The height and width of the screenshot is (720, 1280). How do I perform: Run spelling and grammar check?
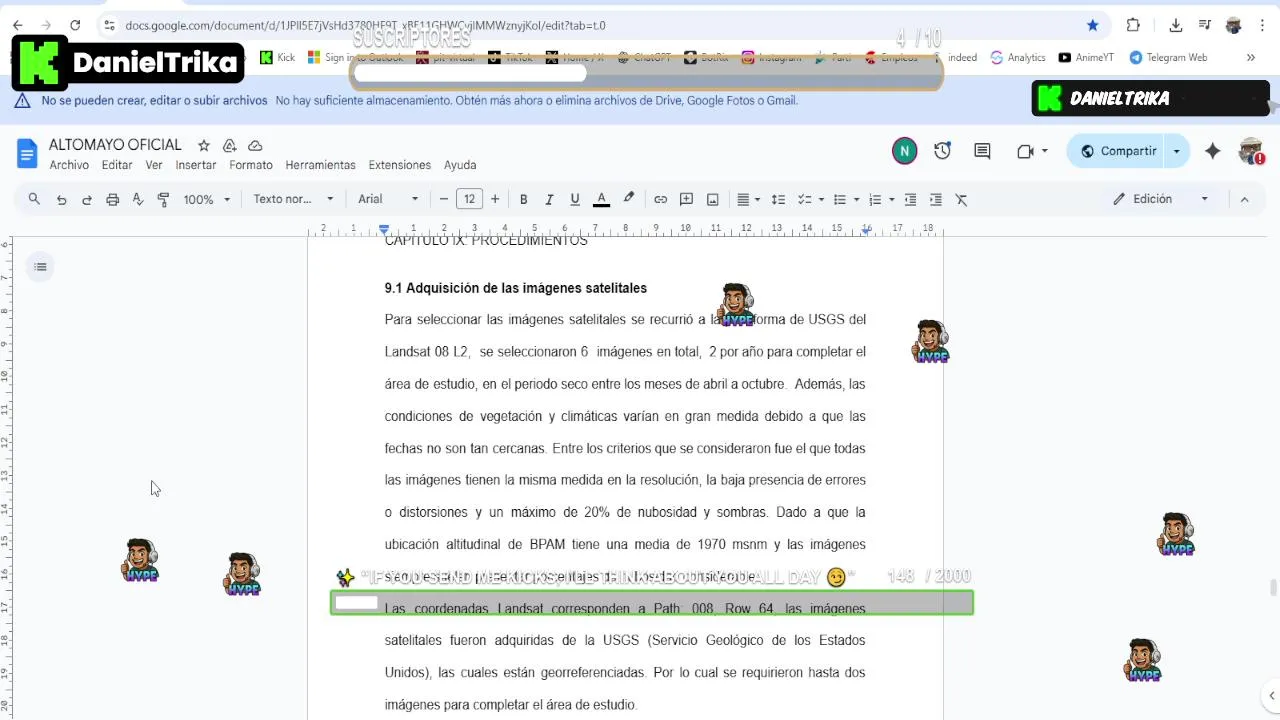point(138,199)
